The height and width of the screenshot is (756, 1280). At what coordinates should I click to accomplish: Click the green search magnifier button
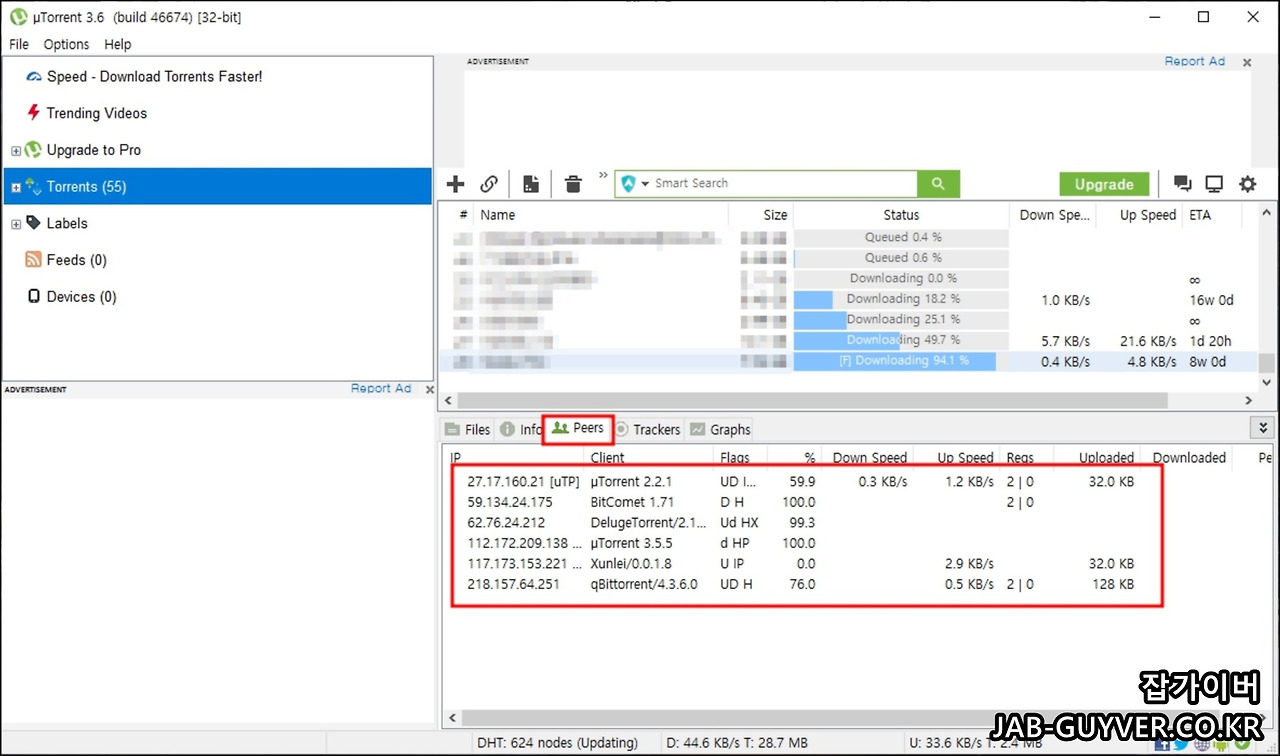(x=938, y=184)
